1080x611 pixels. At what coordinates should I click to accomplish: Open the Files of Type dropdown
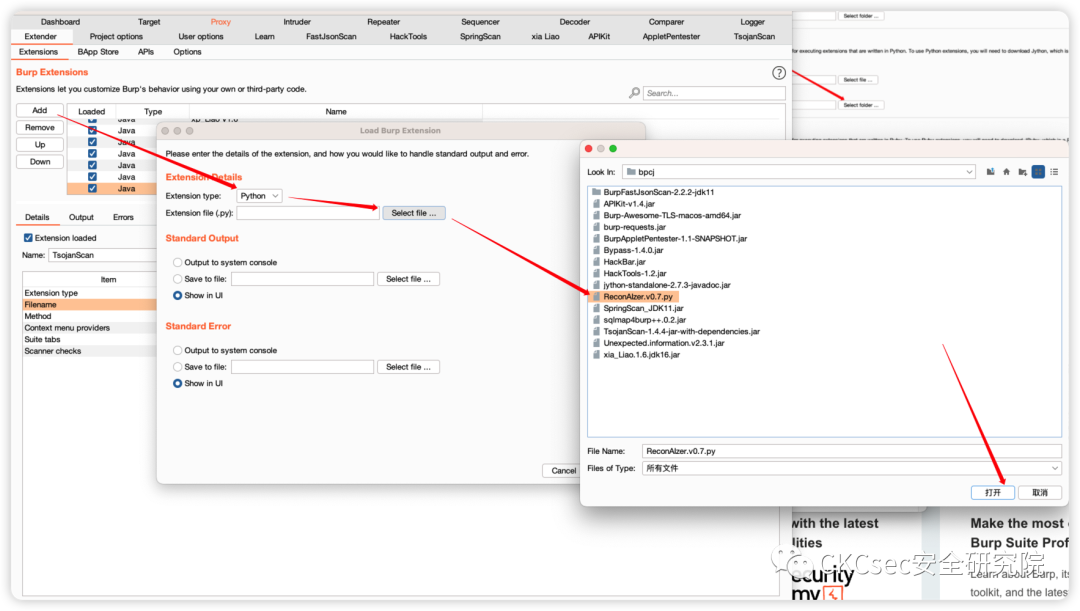[851, 468]
